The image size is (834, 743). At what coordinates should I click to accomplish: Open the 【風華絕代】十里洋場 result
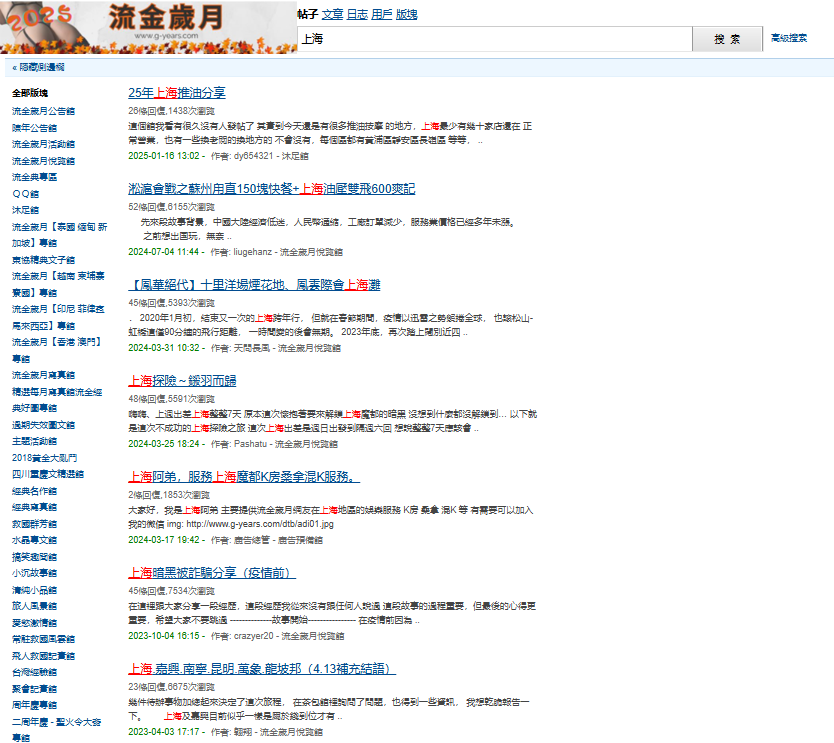pos(254,285)
